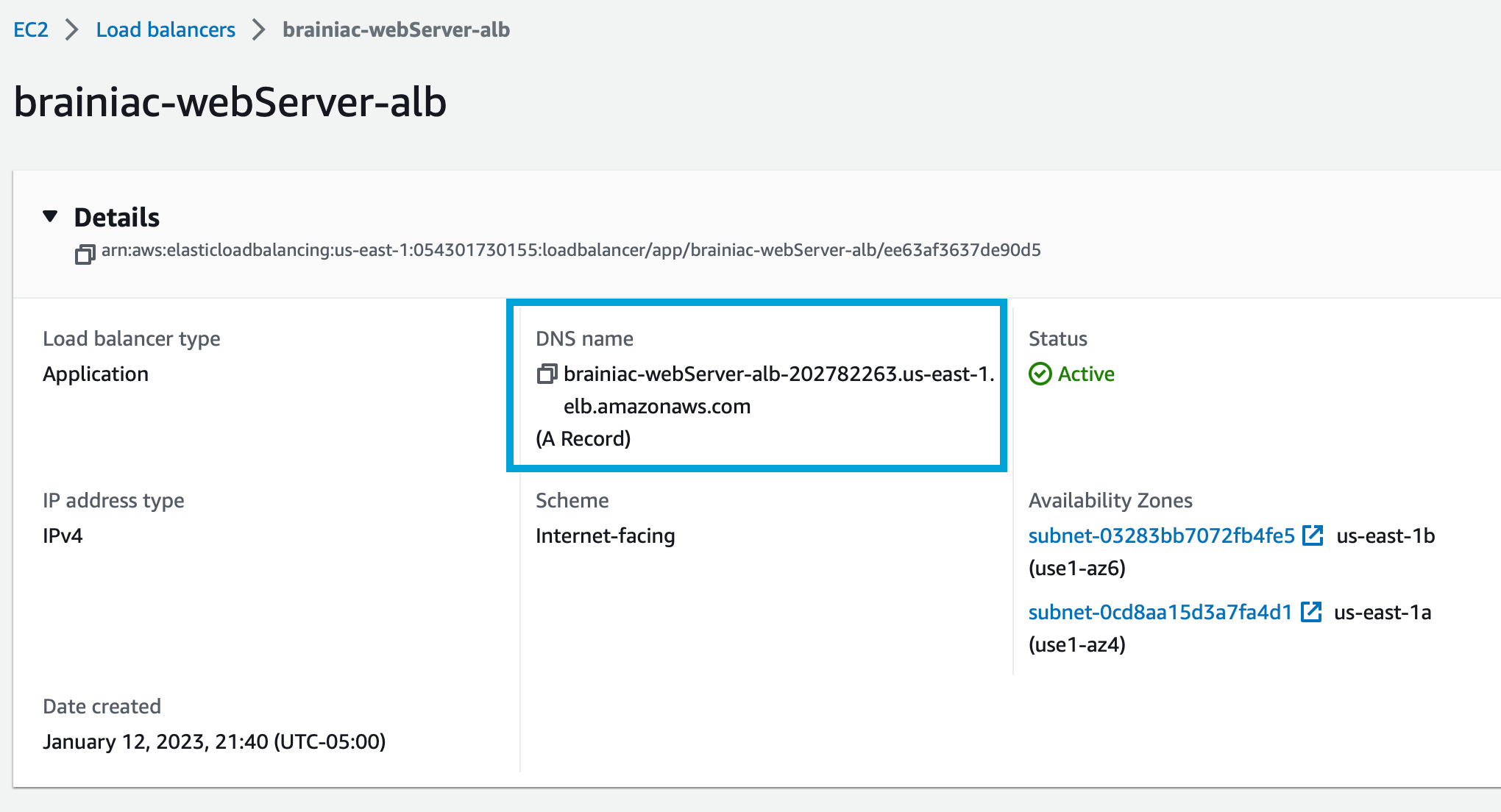The image size is (1501, 812).
Task: Open subnet-03283bb7072fb4fe5 link
Action: click(1161, 535)
